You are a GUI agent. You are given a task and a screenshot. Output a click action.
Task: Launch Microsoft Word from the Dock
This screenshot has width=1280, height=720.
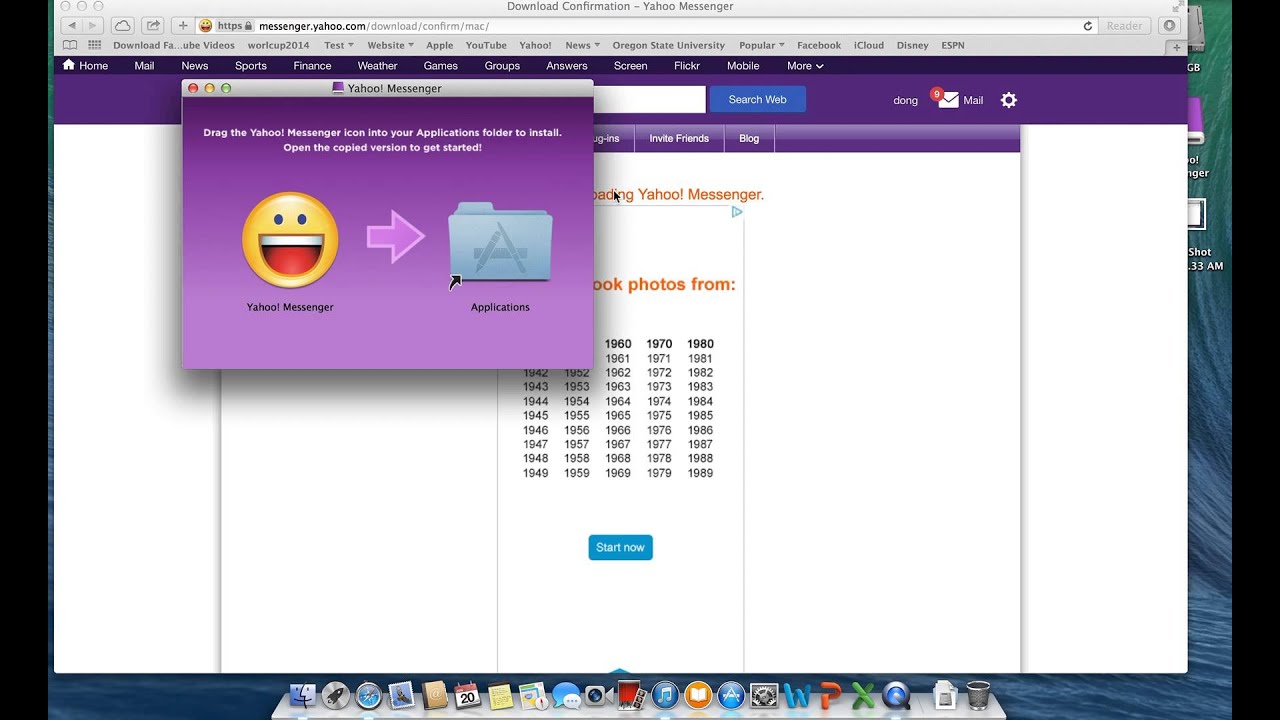pyautogui.click(x=797, y=695)
